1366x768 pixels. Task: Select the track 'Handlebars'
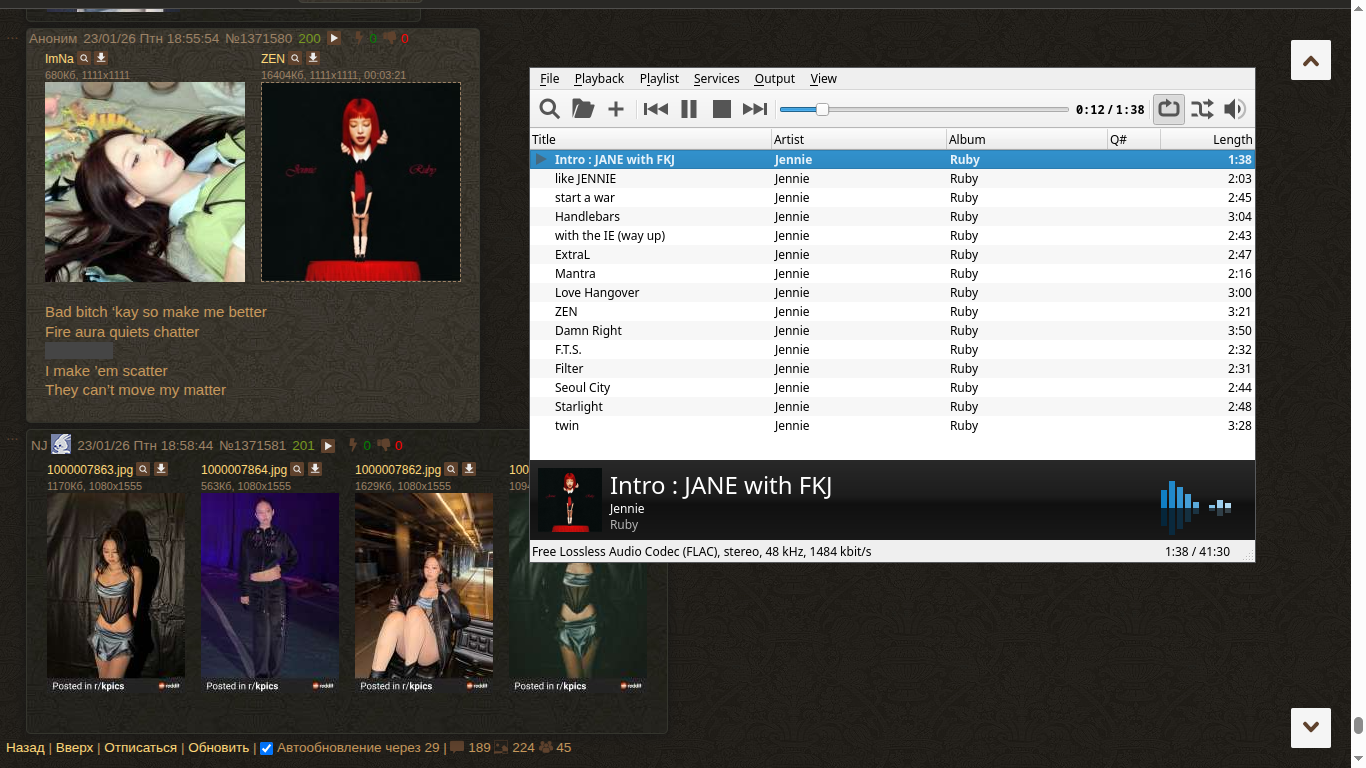point(892,217)
